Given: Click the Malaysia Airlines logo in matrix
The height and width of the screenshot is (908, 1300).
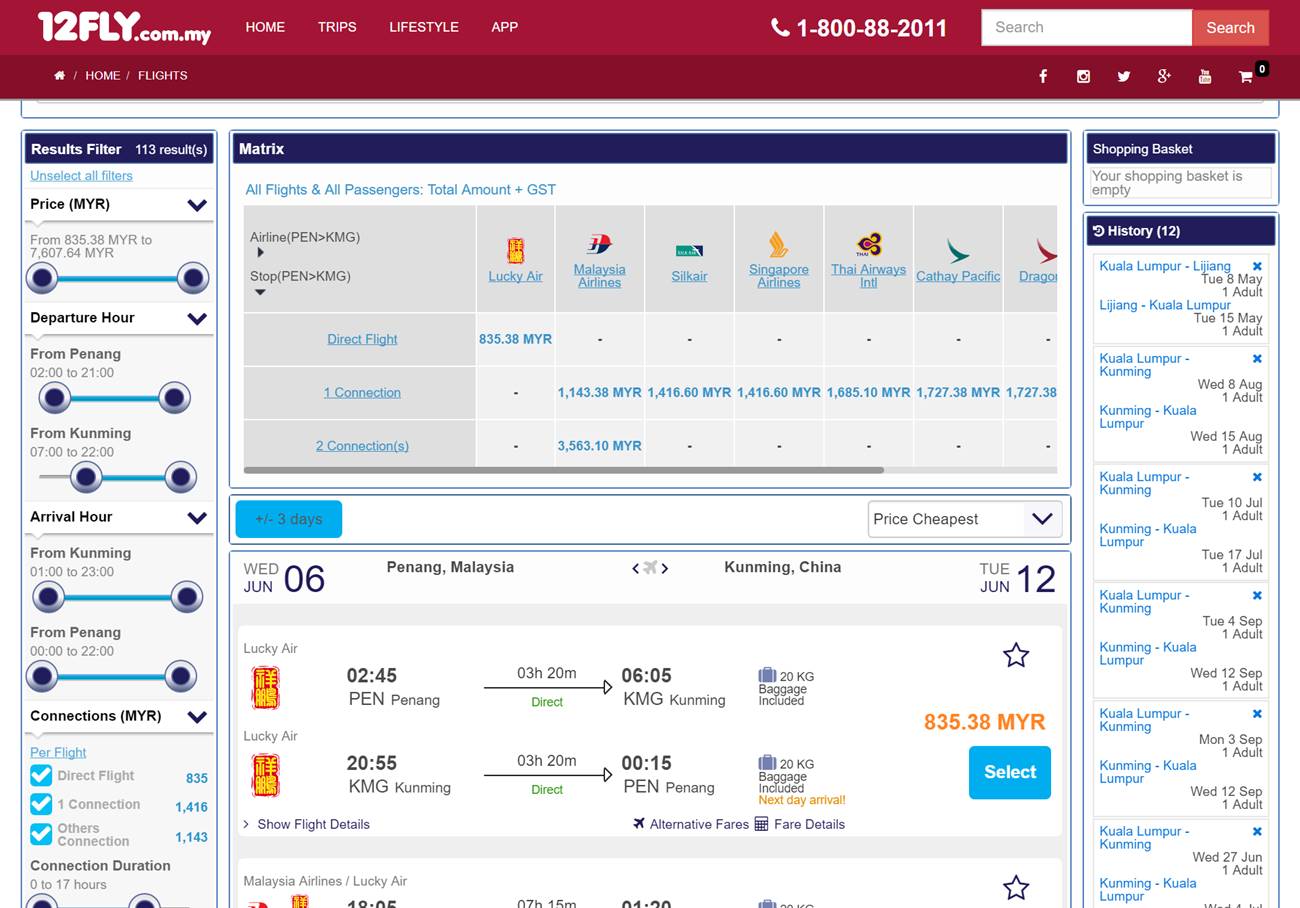Looking at the screenshot, I should [599, 244].
